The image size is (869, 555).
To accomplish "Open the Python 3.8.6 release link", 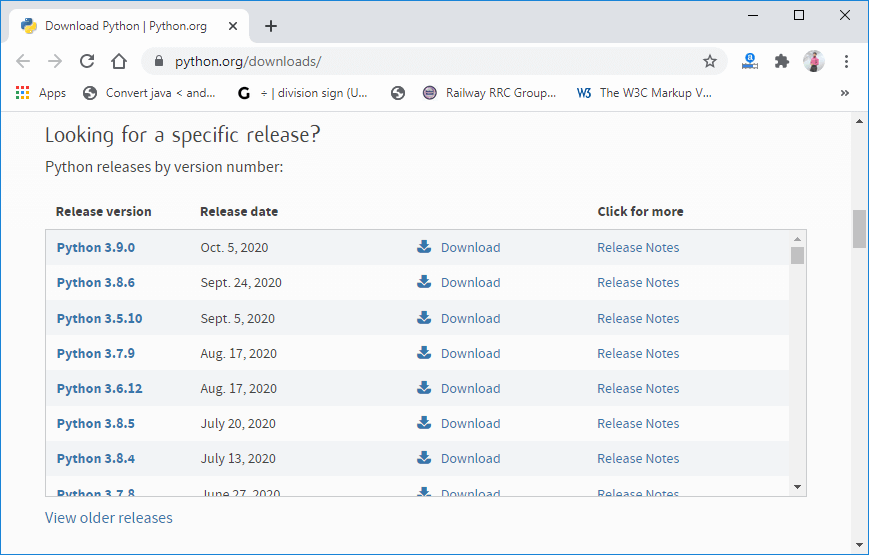I will (96, 283).
